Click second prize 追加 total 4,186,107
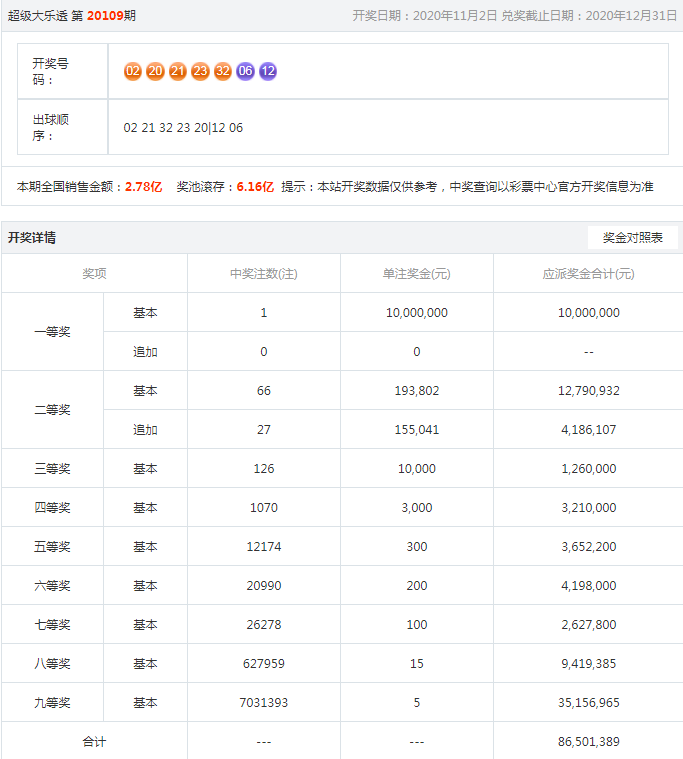Image resolution: width=683 pixels, height=759 pixels. (x=589, y=430)
